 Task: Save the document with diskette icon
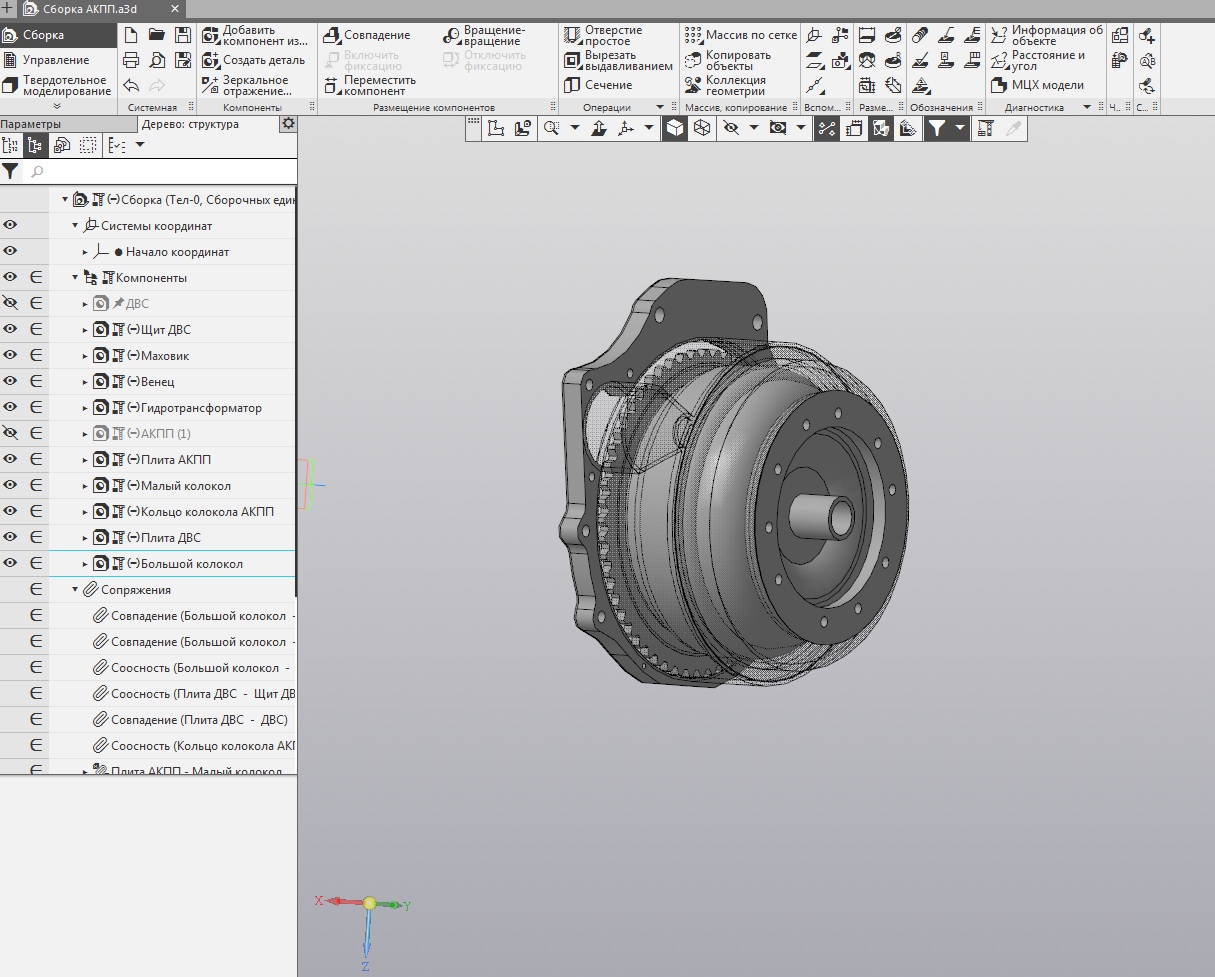tap(183, 35)
